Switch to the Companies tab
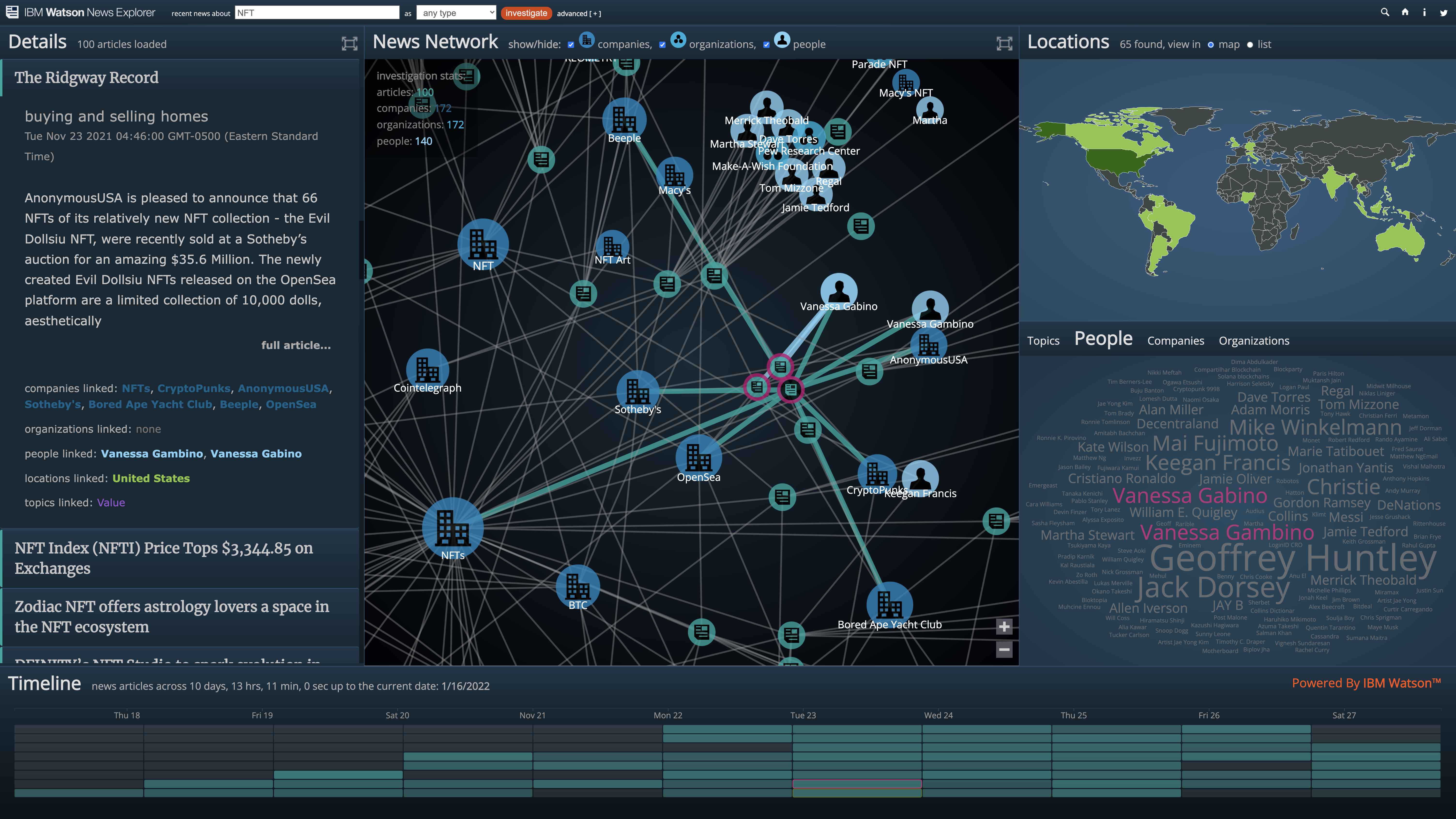The width and height of the screenshot is (1456, 819). 1176,340
